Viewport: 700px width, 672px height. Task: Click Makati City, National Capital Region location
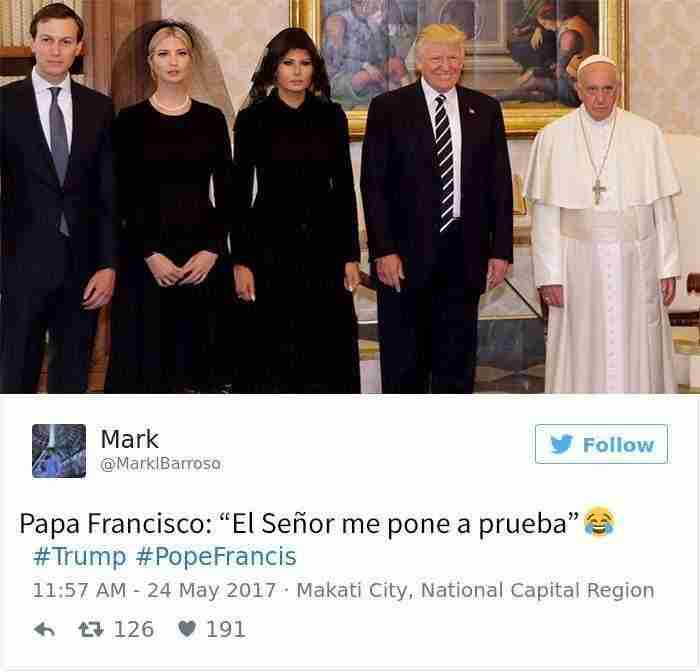coord(475,590)
